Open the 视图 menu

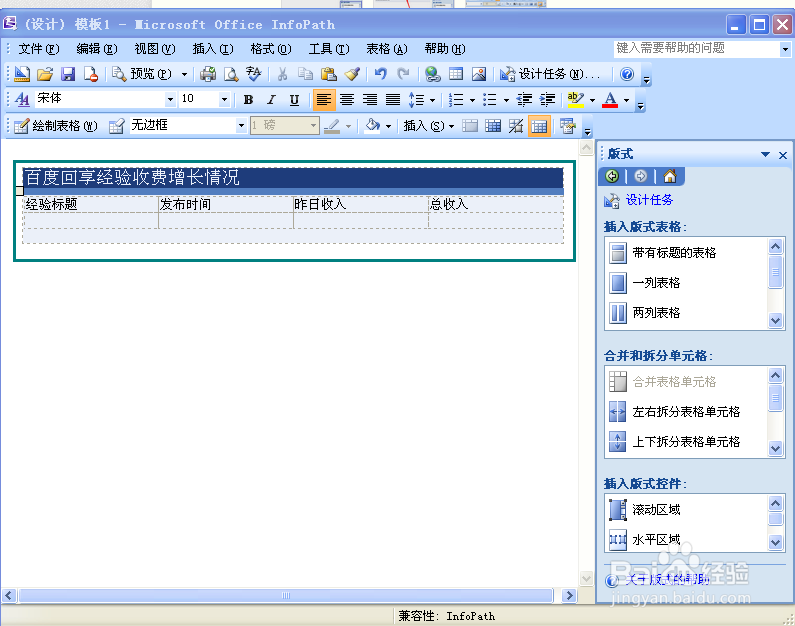[155, 49]
